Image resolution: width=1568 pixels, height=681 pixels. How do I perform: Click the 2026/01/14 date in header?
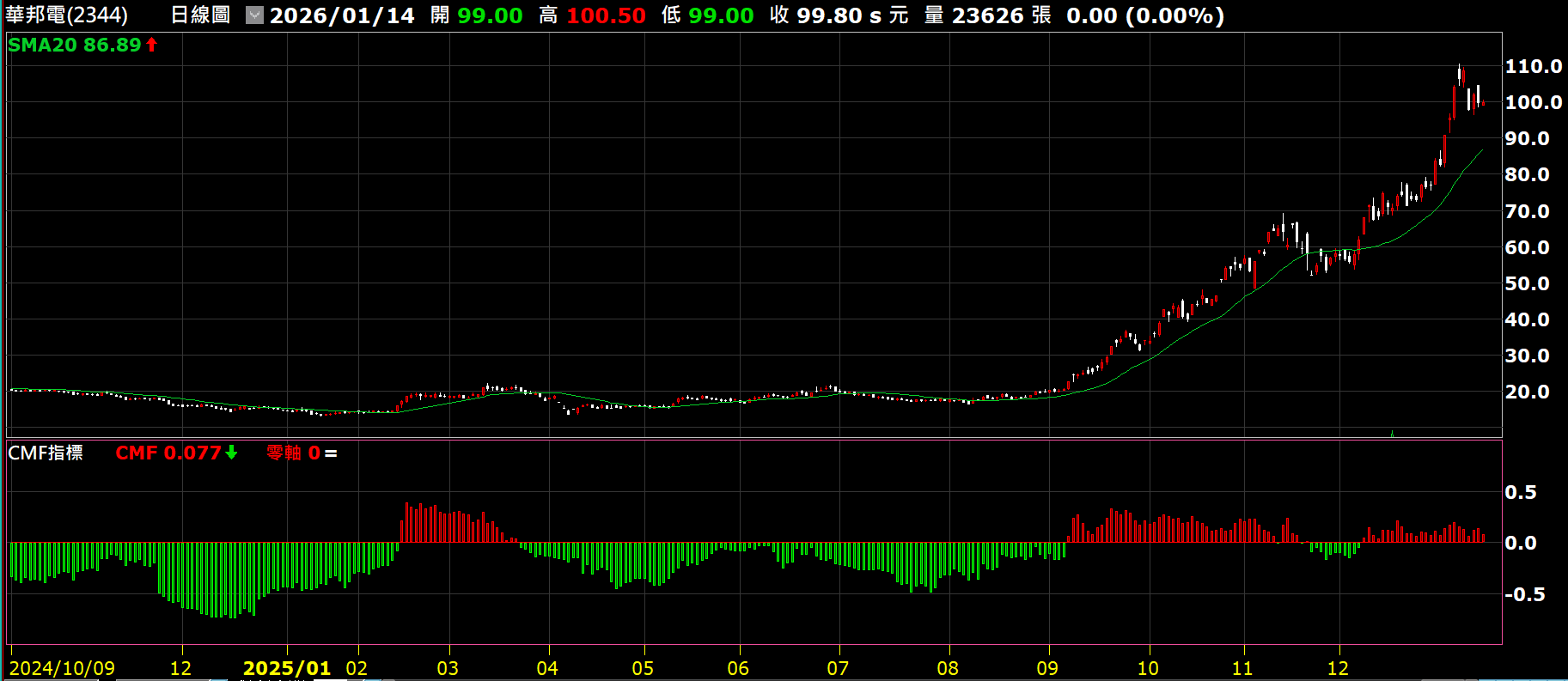(x=342, y=15)
